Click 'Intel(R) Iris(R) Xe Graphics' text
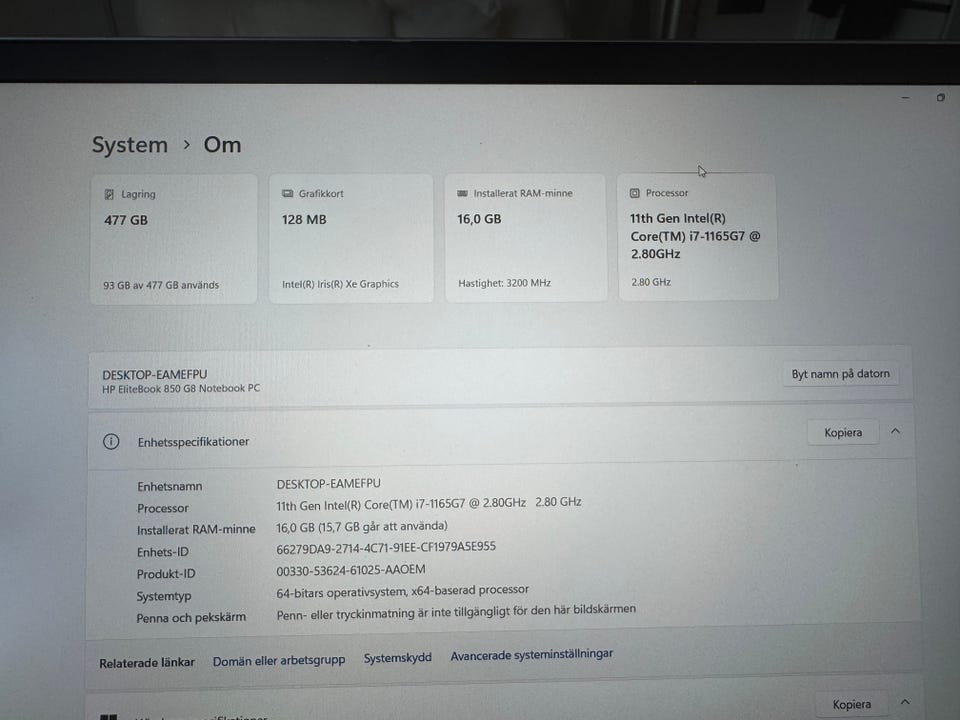The width and height of the screenshot is (960, 720). (x=340, y=284)
